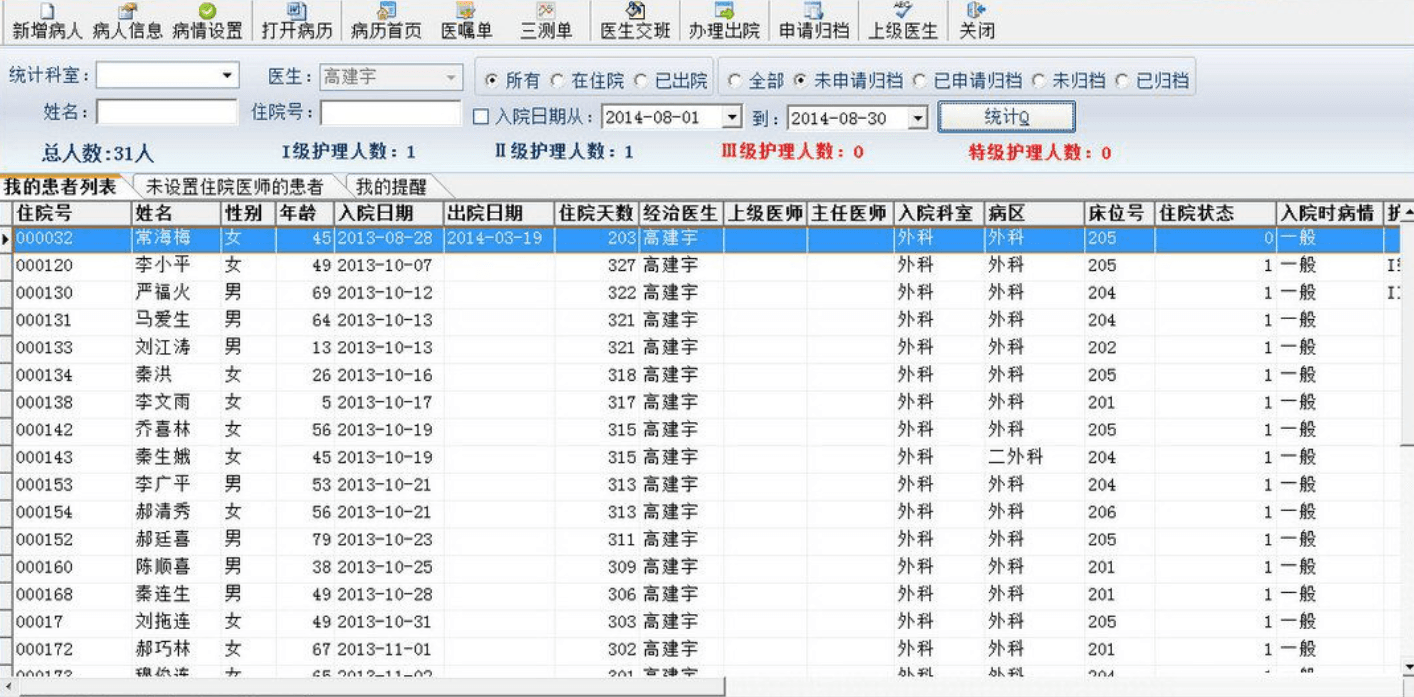Click the 总人数:31人 label

tap(98, 153)
